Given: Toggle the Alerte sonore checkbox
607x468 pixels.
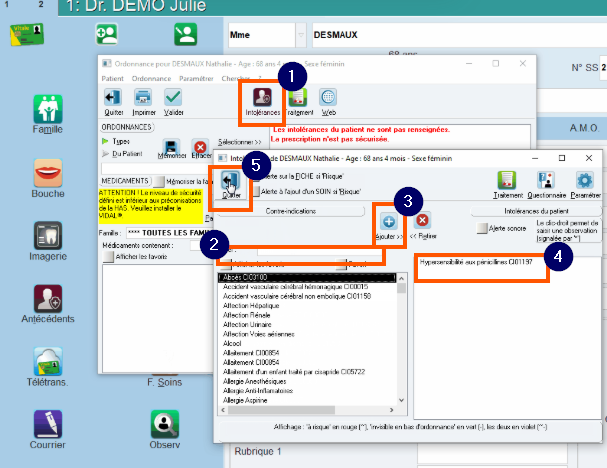Looking at the screenshot, I should click(482, 228).
